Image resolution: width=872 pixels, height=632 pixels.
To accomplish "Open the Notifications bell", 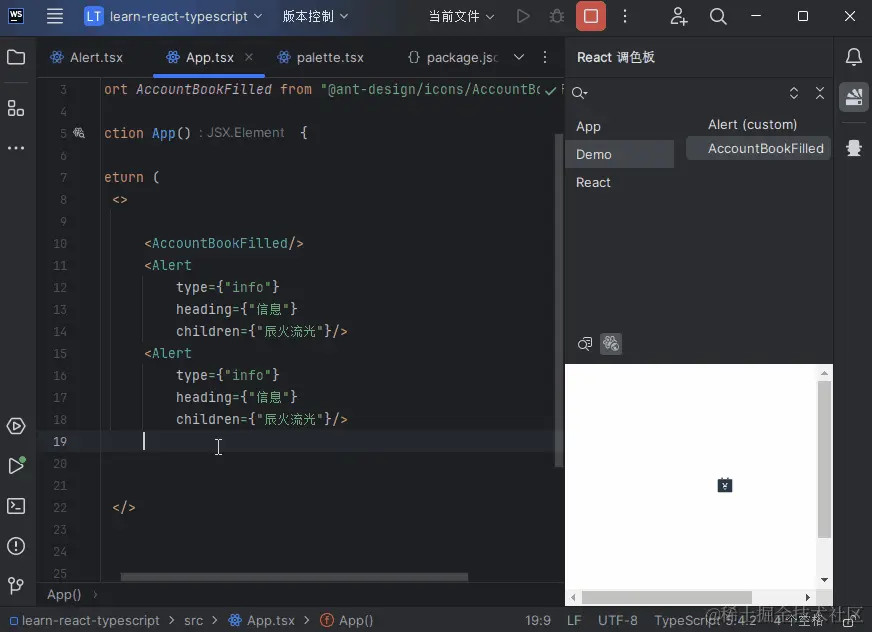I will click(x=854, y=57).
